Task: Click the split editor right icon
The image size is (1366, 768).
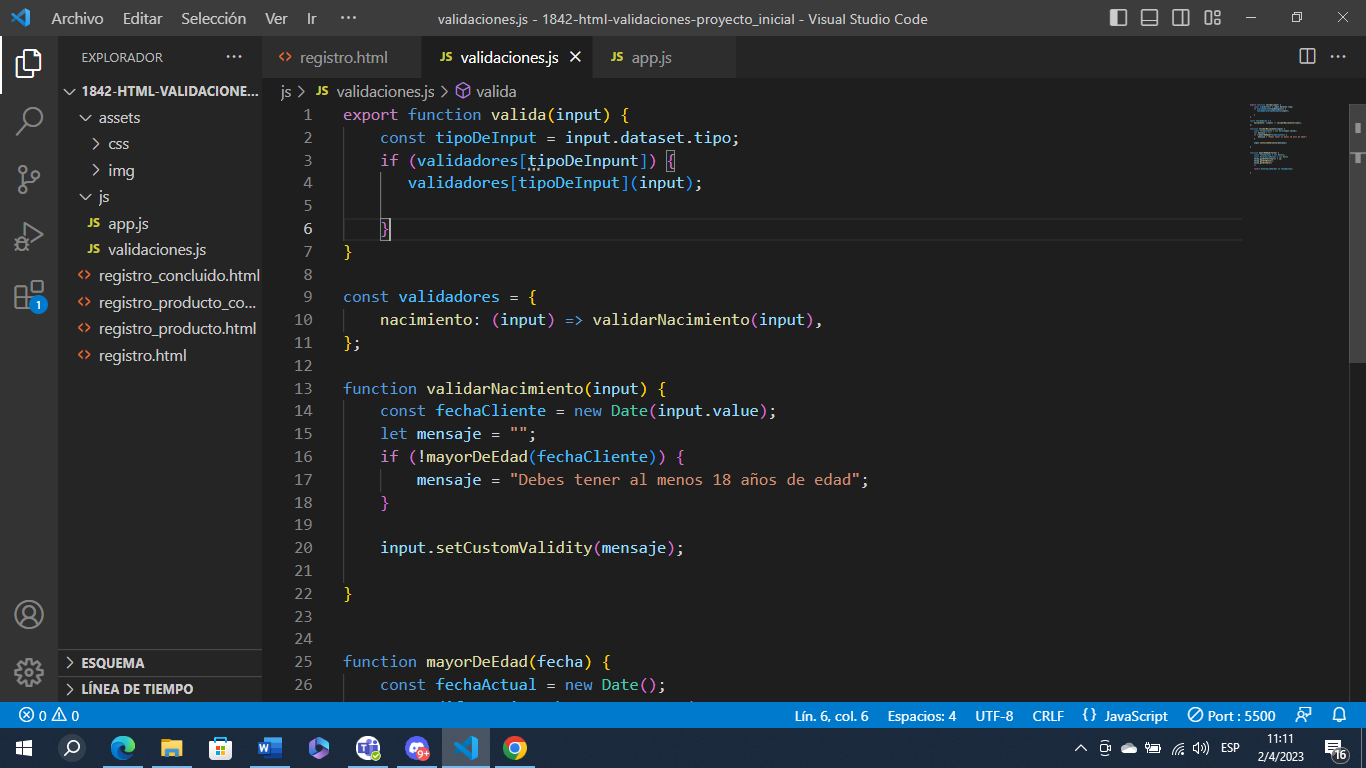Action: (x=1307, y=57)
